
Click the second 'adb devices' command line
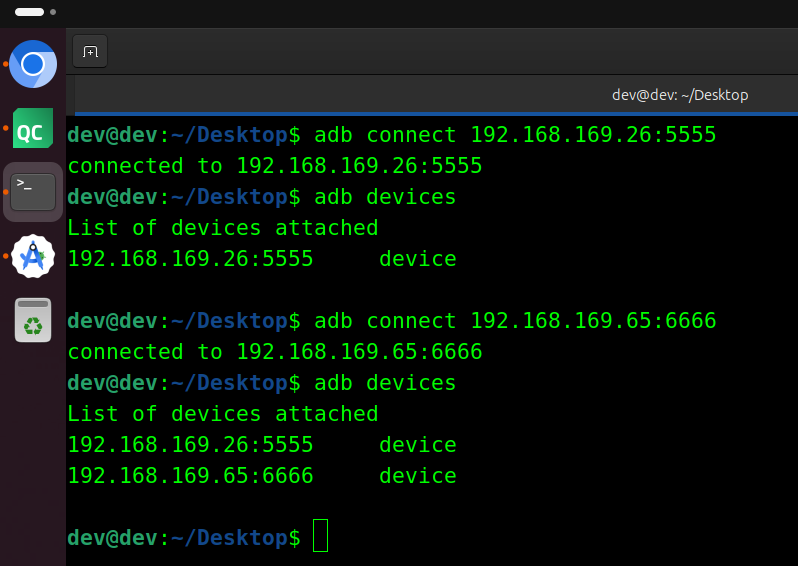coord(385,383)
